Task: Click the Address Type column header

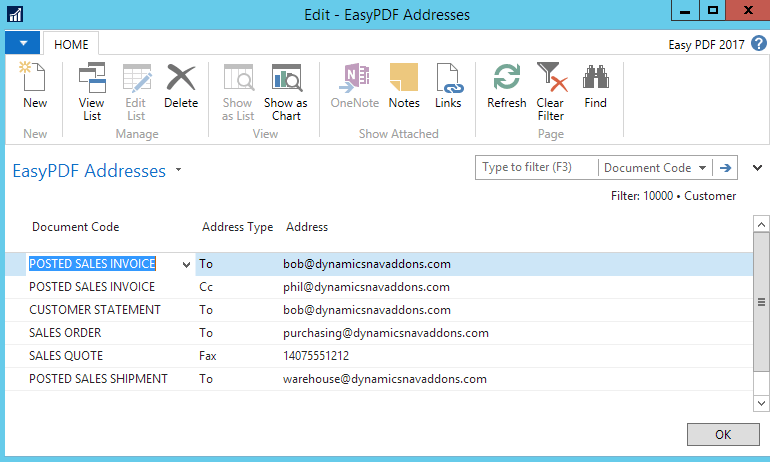Action: (x=238, y=227)
